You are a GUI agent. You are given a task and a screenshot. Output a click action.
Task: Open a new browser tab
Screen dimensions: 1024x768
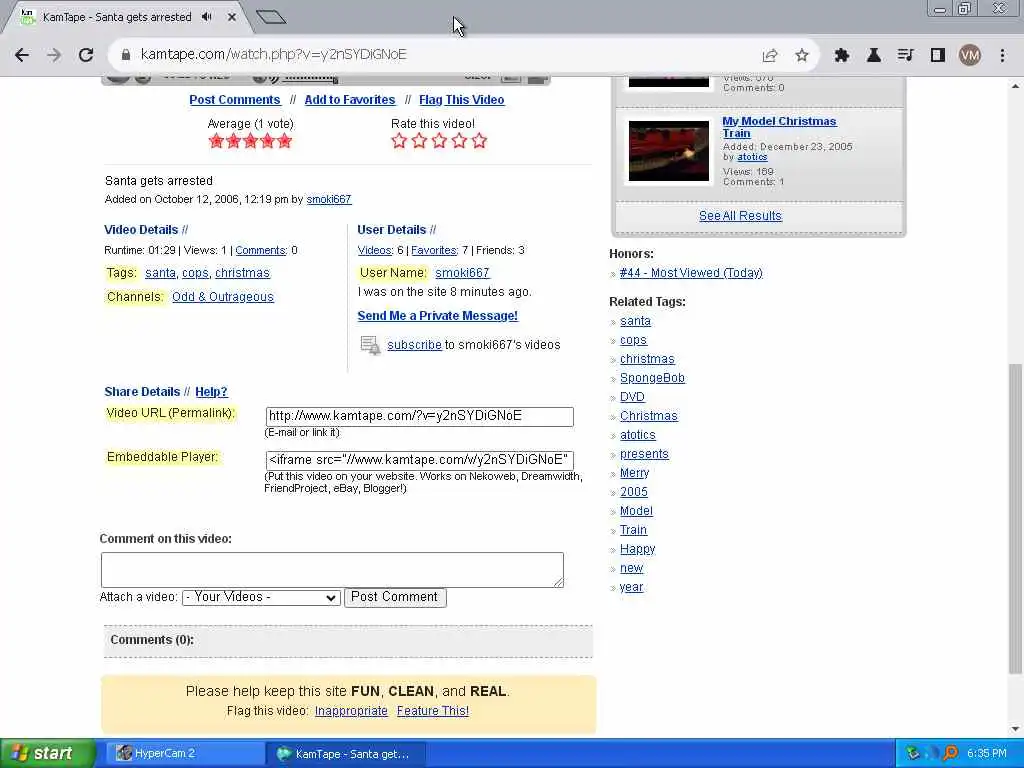click(x=270, y=17)
